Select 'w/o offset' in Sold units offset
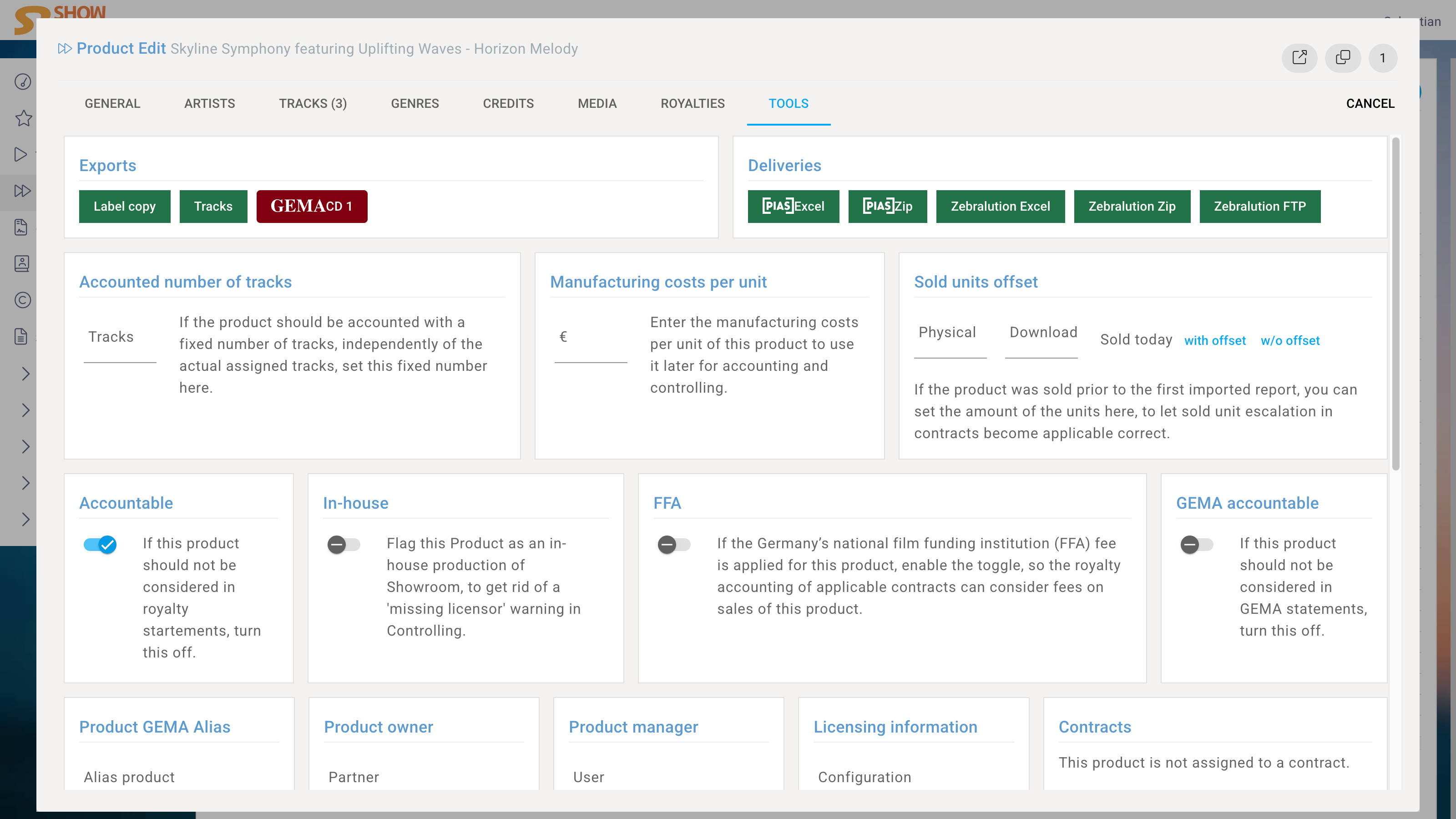 [x=1290, y=340]
